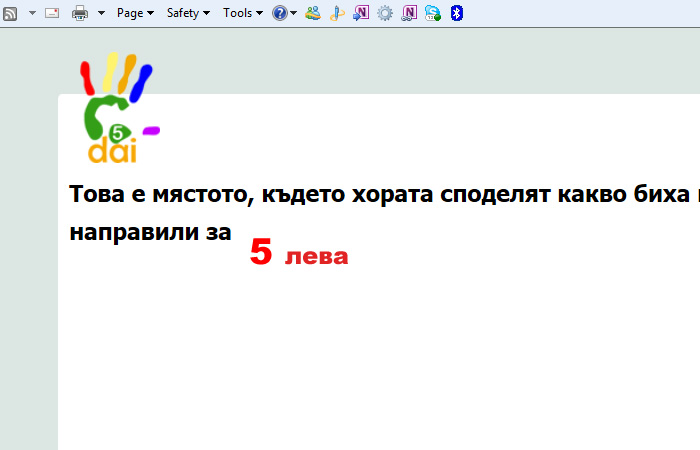The width and height of the screenshot is (700, 450).
Task: Click the orange music note toolbar icon
Action: tap(337, 13)
